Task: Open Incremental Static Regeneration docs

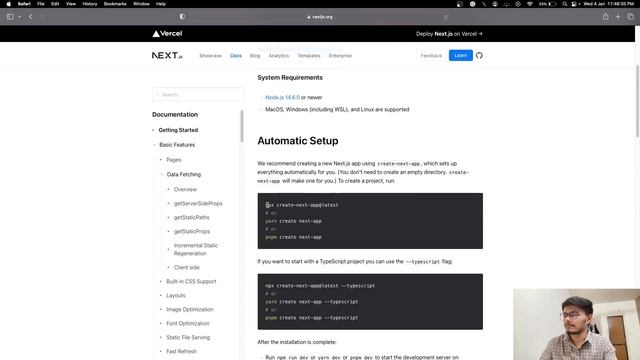Action: coord(196,249)
